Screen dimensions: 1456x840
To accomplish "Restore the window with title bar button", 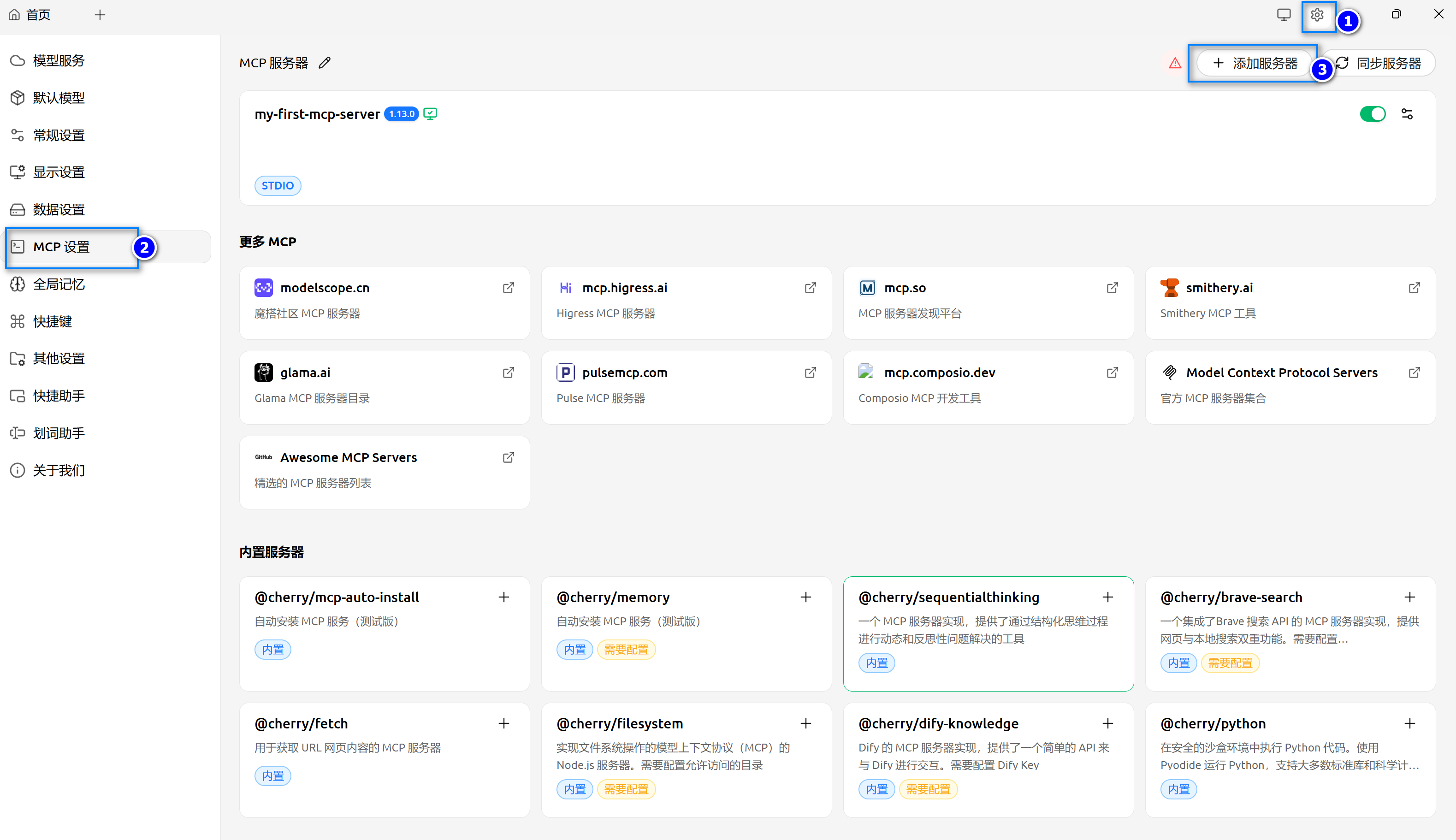I will 1396,14.
